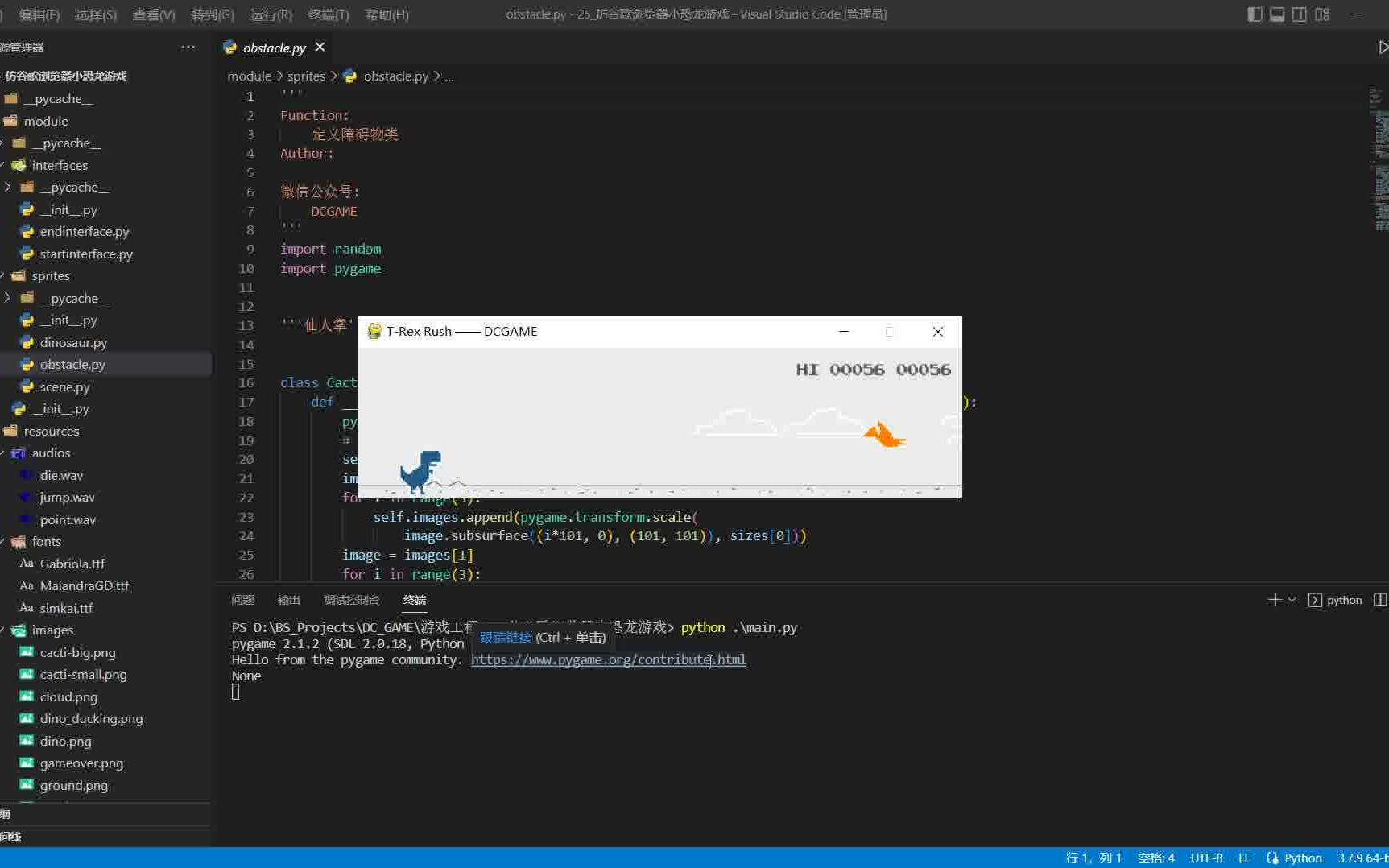Collapse the sprites folder
This screenshot has width=1389, height=868.
click(51, 275)
